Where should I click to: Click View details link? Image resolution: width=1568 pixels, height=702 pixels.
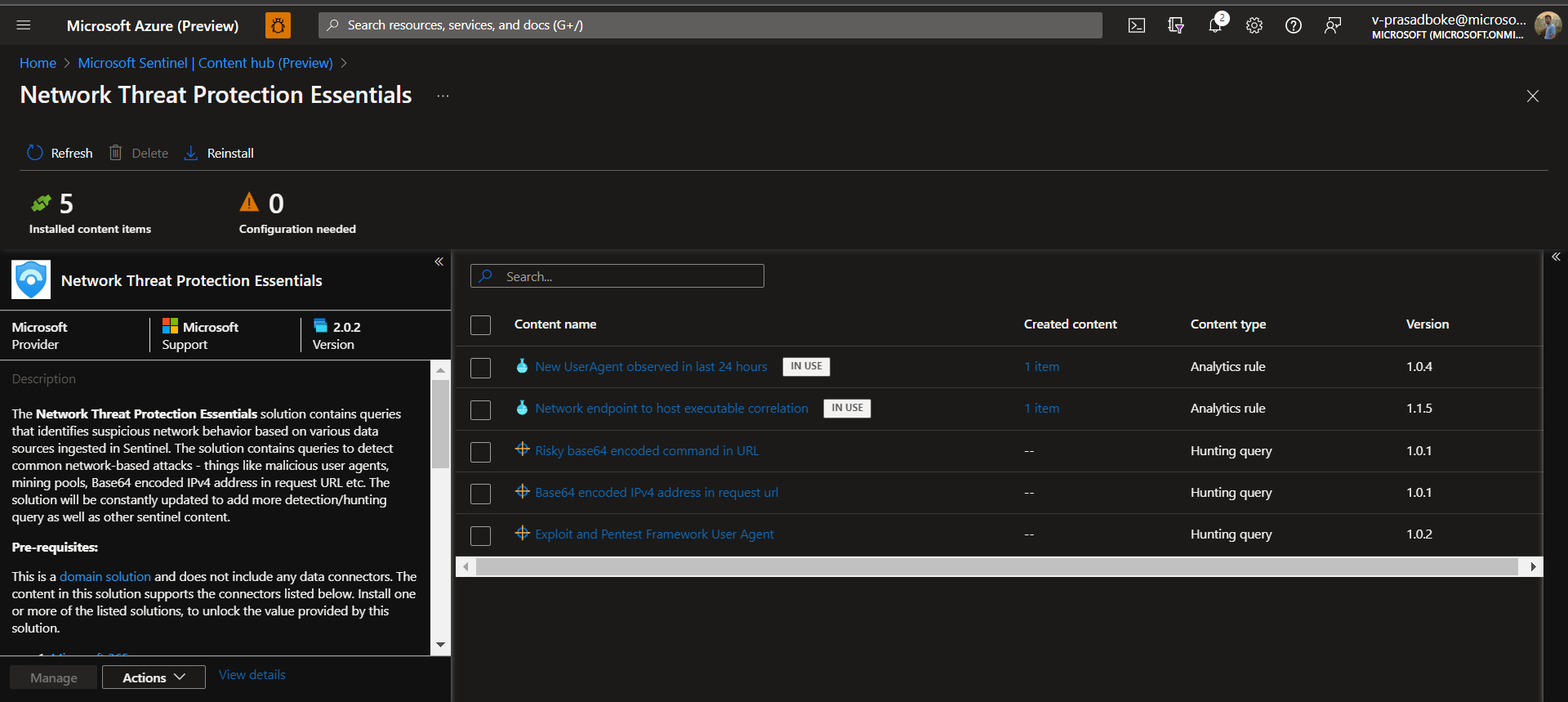pyautogui.click(x=252, y=674)
